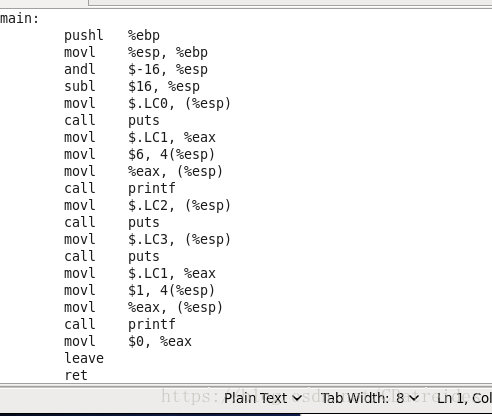Click the 'movl $.LC0, (%esp)' line

pos(147,103)
